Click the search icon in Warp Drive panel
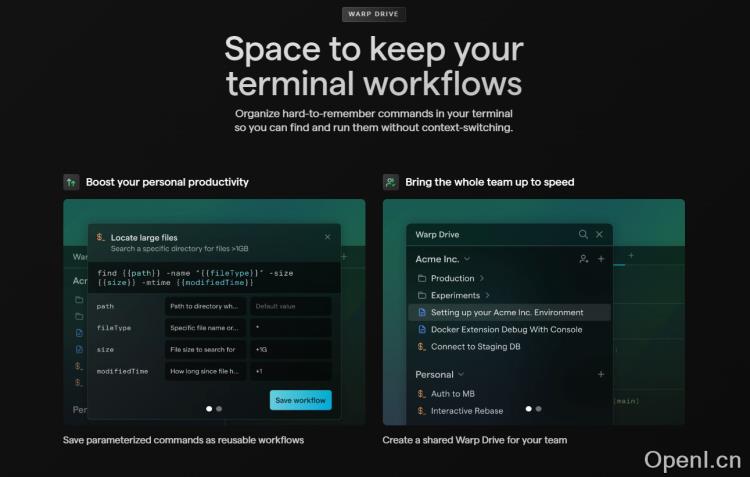The image size is (750, 477). point(583,234)
